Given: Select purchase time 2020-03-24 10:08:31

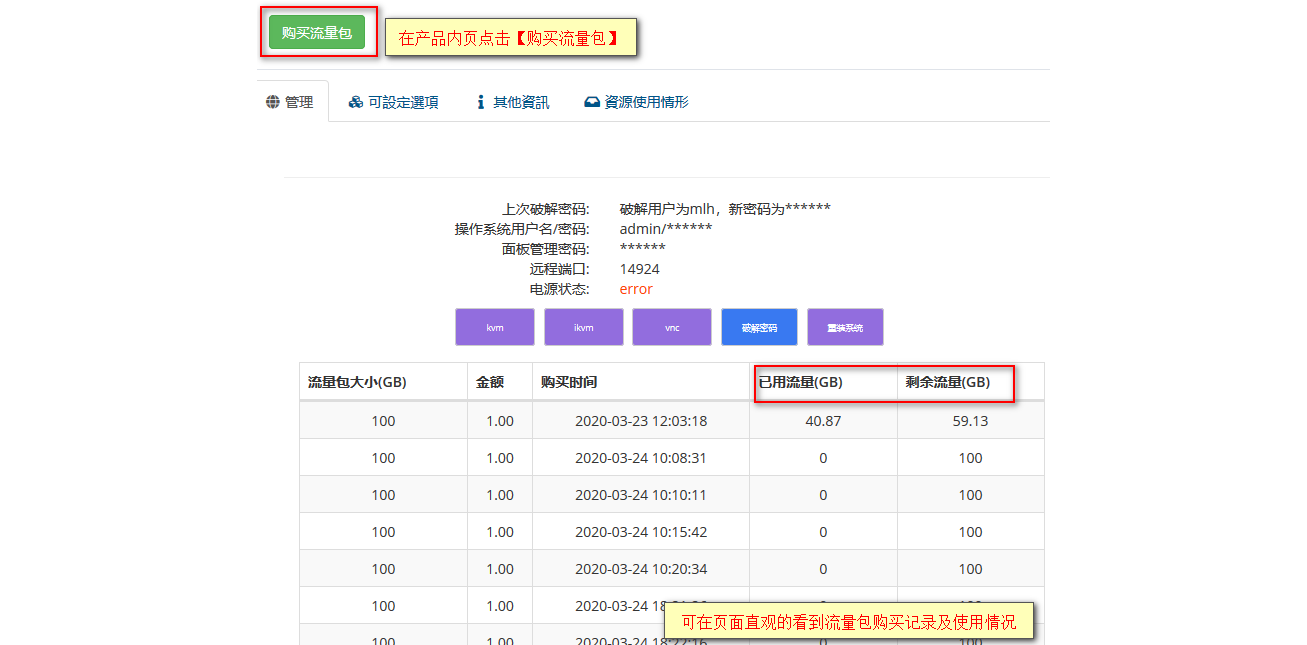Looking at the screenshot, I should (641, 458).
